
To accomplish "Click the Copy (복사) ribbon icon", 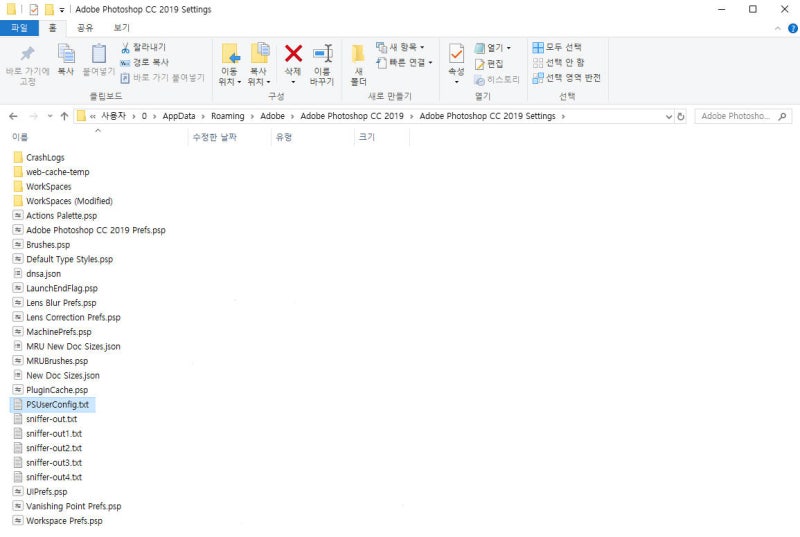I will point(66,54).
